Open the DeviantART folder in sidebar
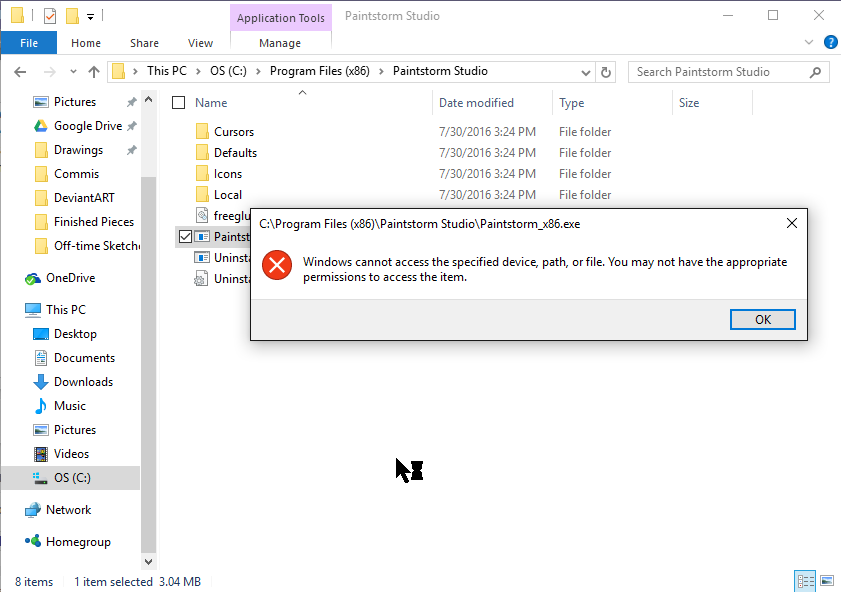The width and height of the screenshot is (841, 592). [x=84, y=198]
